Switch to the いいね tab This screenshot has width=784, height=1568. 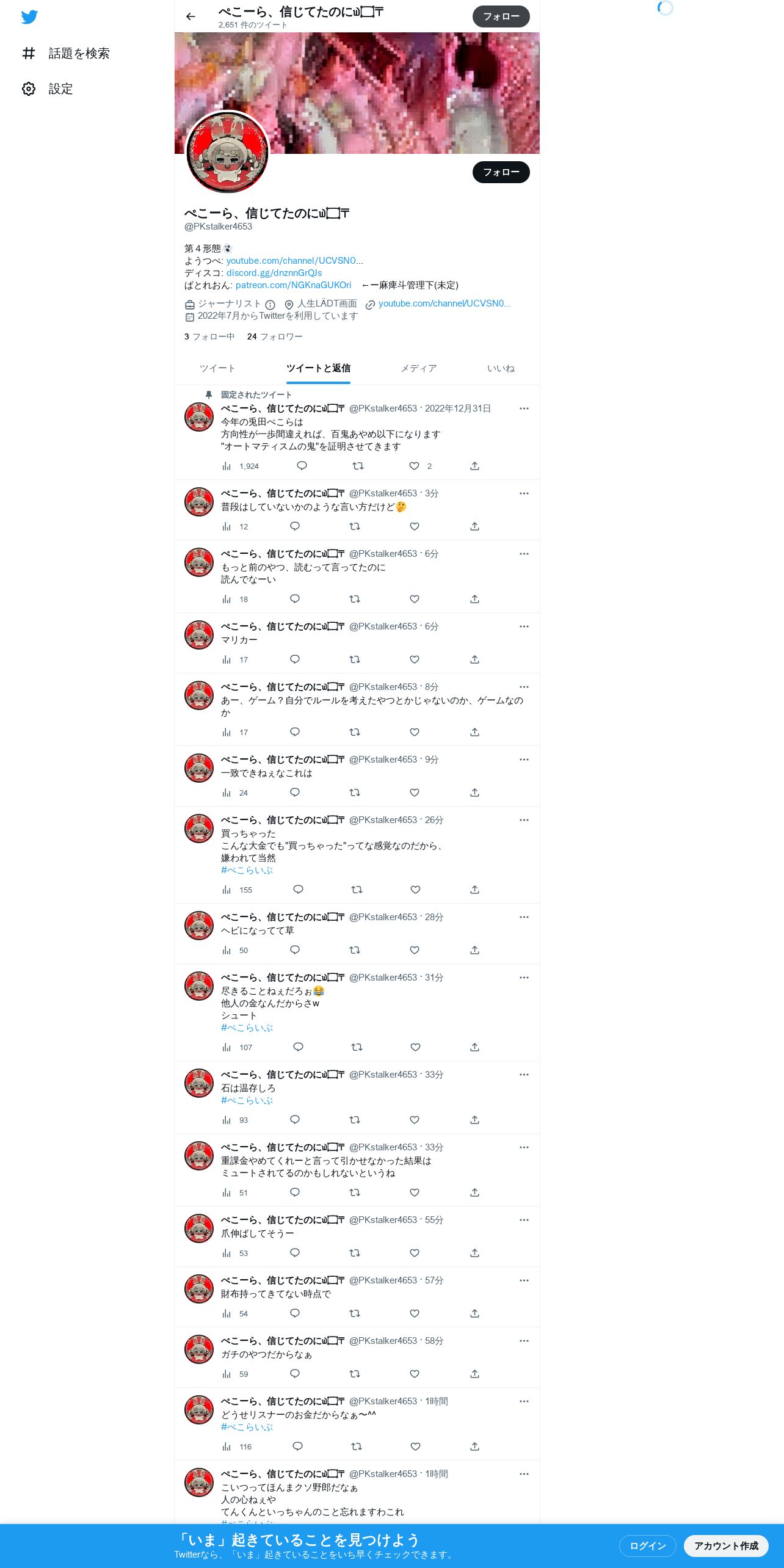(x=501, y=368)
